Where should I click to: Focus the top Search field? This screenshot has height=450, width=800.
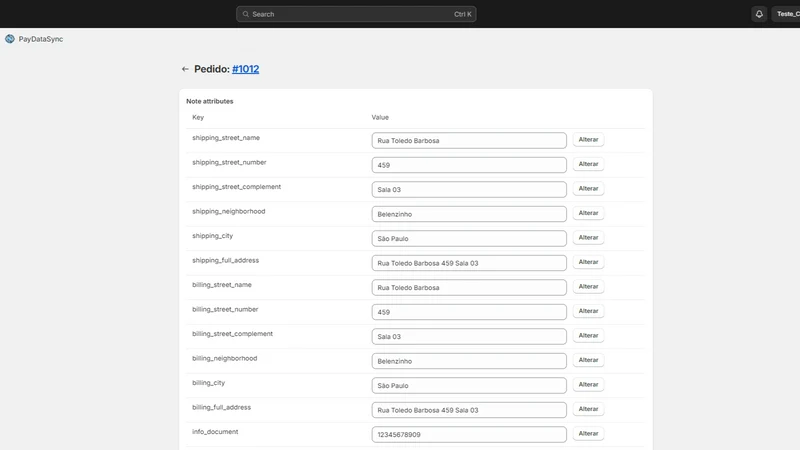point(356,14)
